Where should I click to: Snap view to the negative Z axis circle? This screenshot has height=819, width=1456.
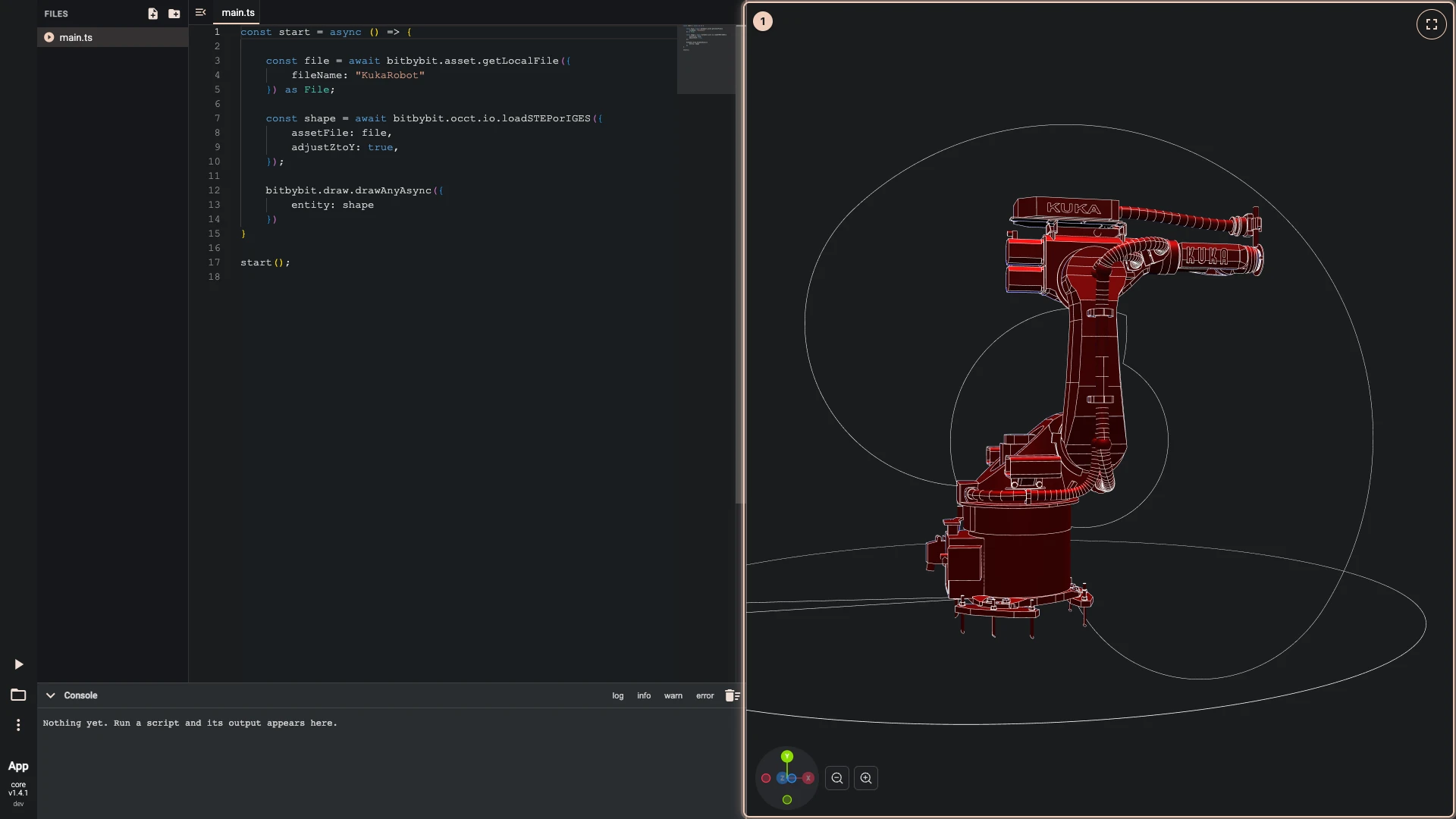click(792, 778)
